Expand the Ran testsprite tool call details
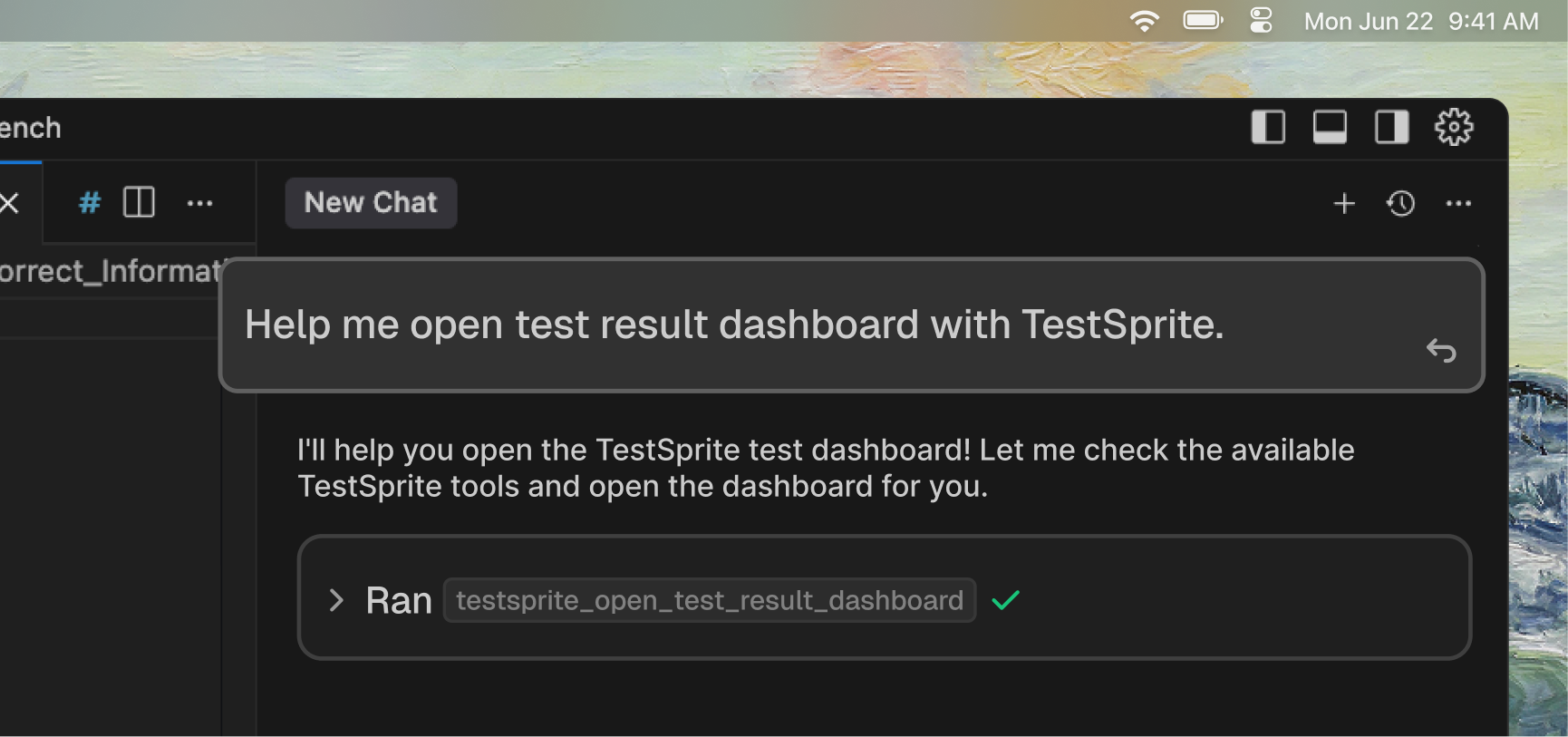 (x=336, y=600)
